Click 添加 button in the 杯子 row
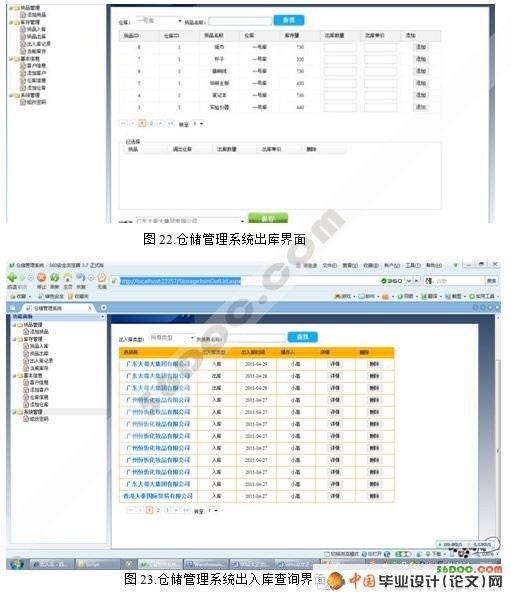511x597 pixels. pyautogui.click(x=421, y=59)
